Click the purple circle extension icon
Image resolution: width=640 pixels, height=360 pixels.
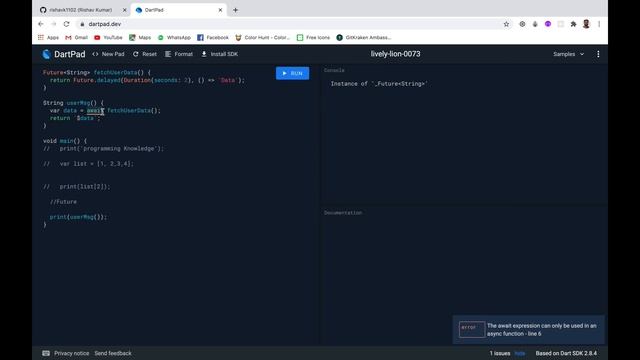pyautogui.click(x=548, y=24)
